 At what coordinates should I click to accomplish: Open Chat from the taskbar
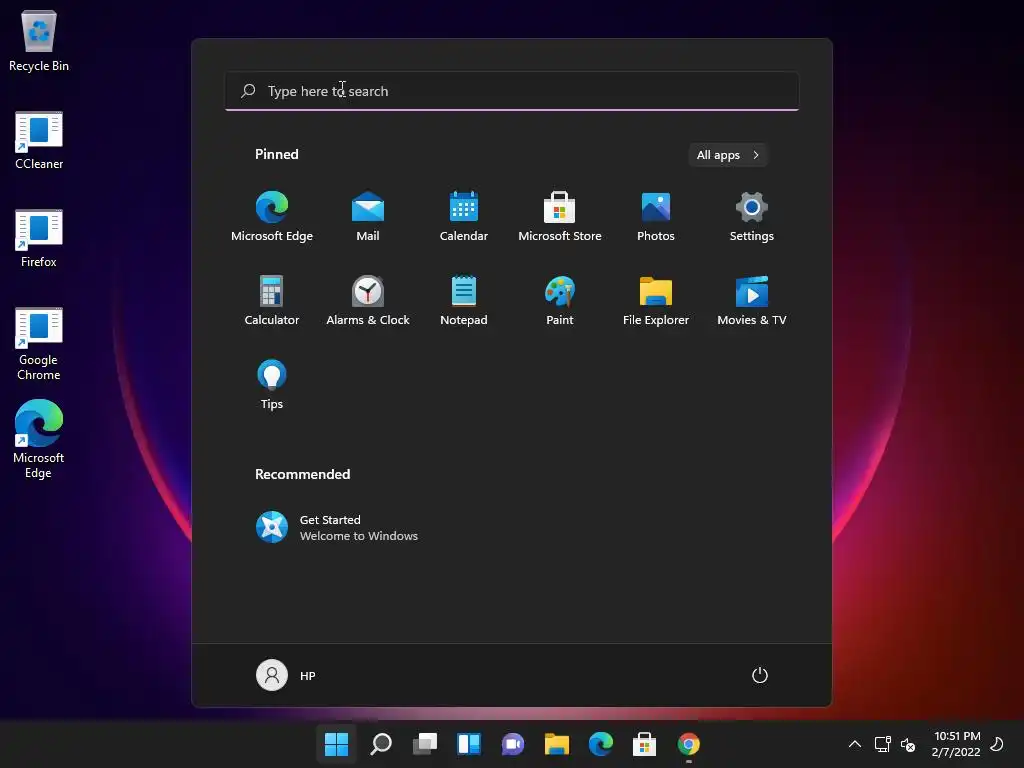[x=513, y=744]
